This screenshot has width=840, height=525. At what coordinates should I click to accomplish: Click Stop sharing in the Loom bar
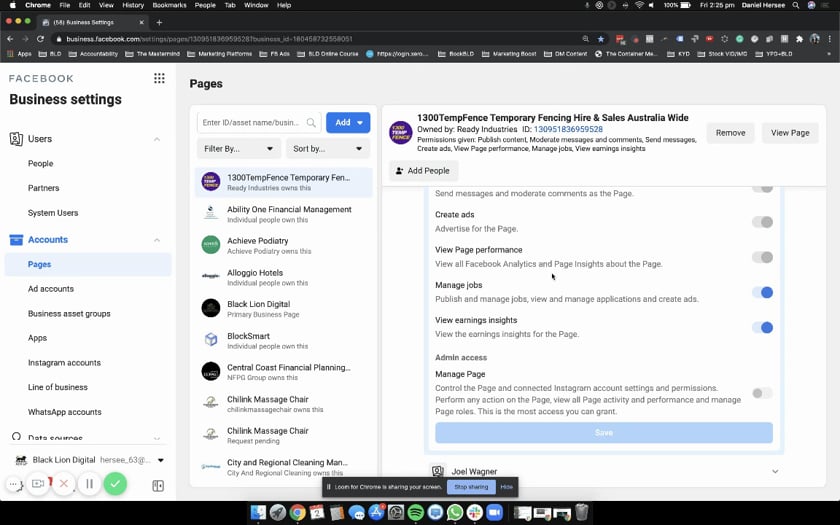471,487
